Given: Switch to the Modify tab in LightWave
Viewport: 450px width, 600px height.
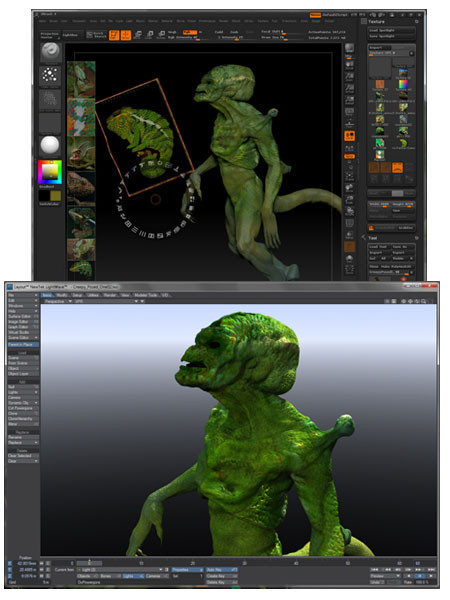Looking at the screenshot, I should [61, 295].
